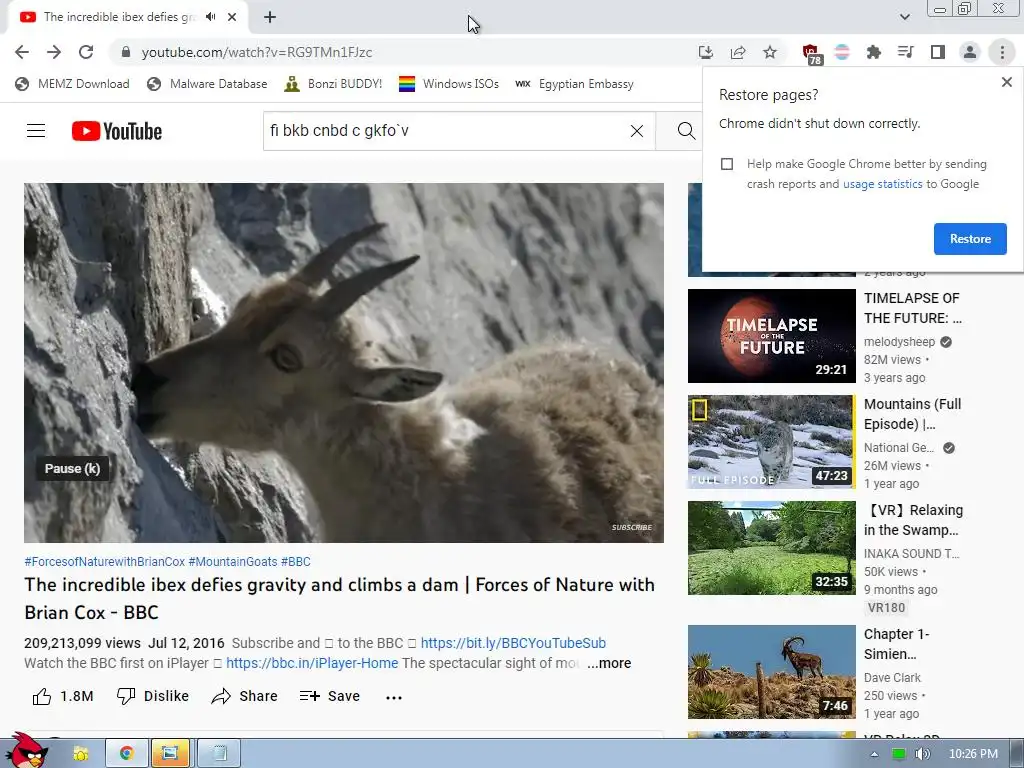Open the Chrome profile avatar
This screenshot has width=1024, height=768.
pyautogui.click(x=970, y=52)
